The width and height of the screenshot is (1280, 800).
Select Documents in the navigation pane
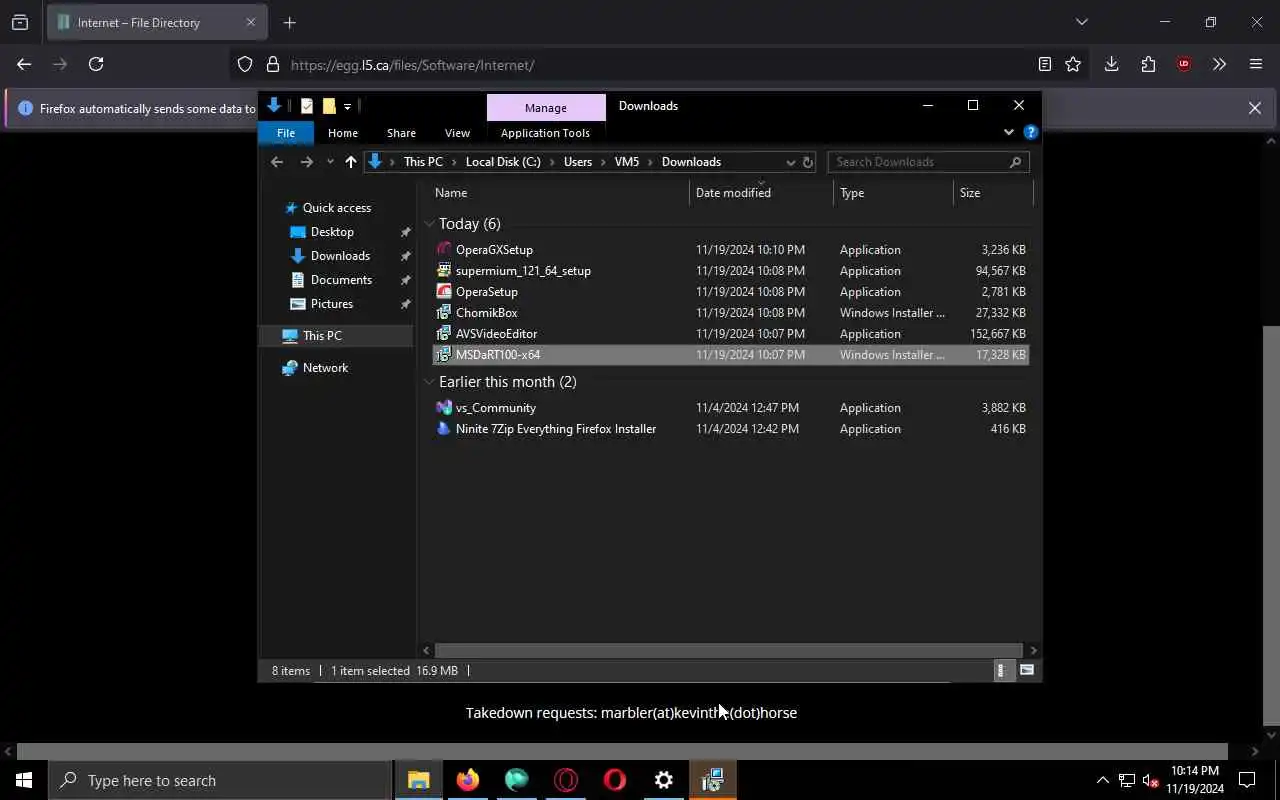[x=341, y=280]
